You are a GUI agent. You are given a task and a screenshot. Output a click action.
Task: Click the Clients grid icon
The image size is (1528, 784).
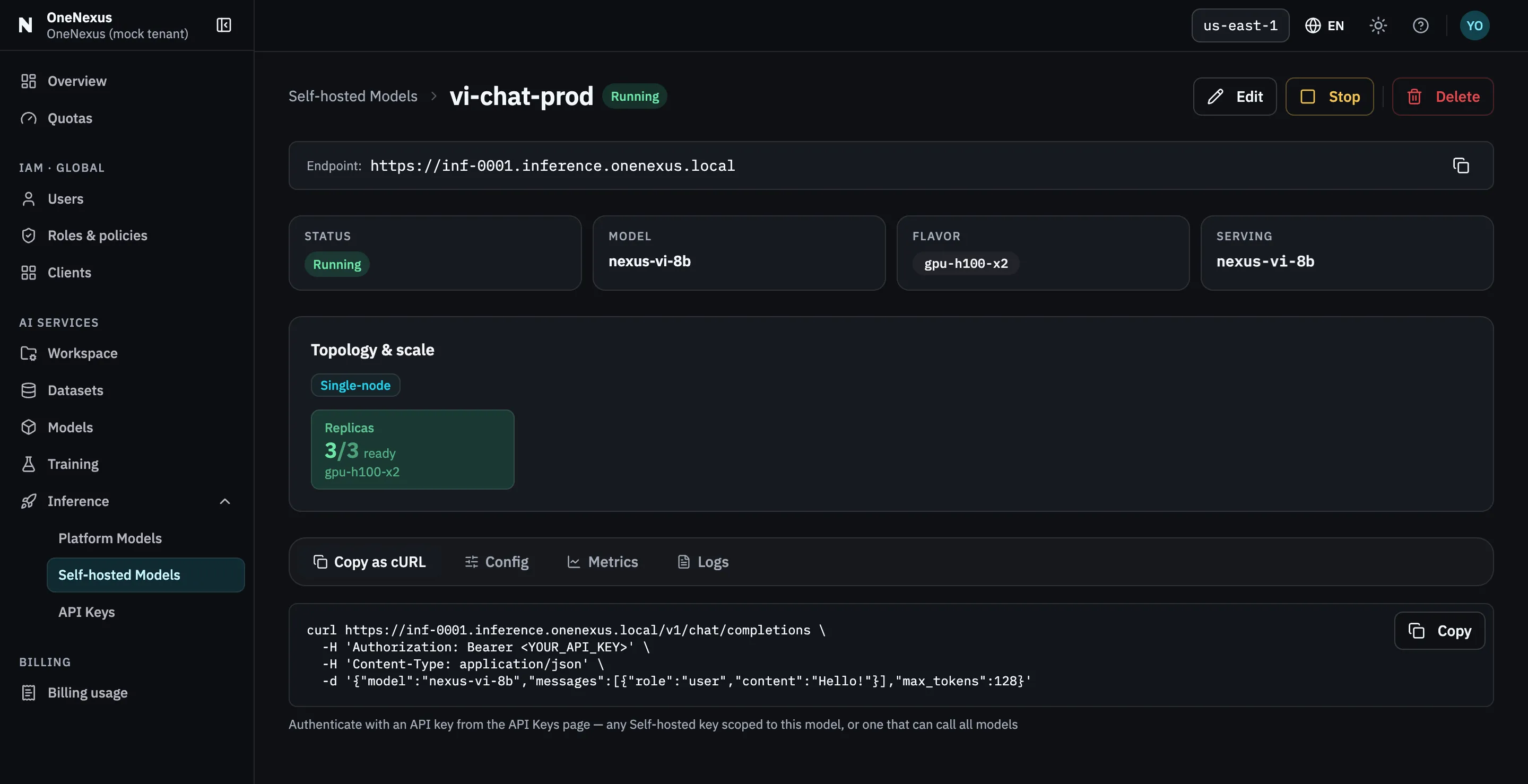(x=29, y=273)
